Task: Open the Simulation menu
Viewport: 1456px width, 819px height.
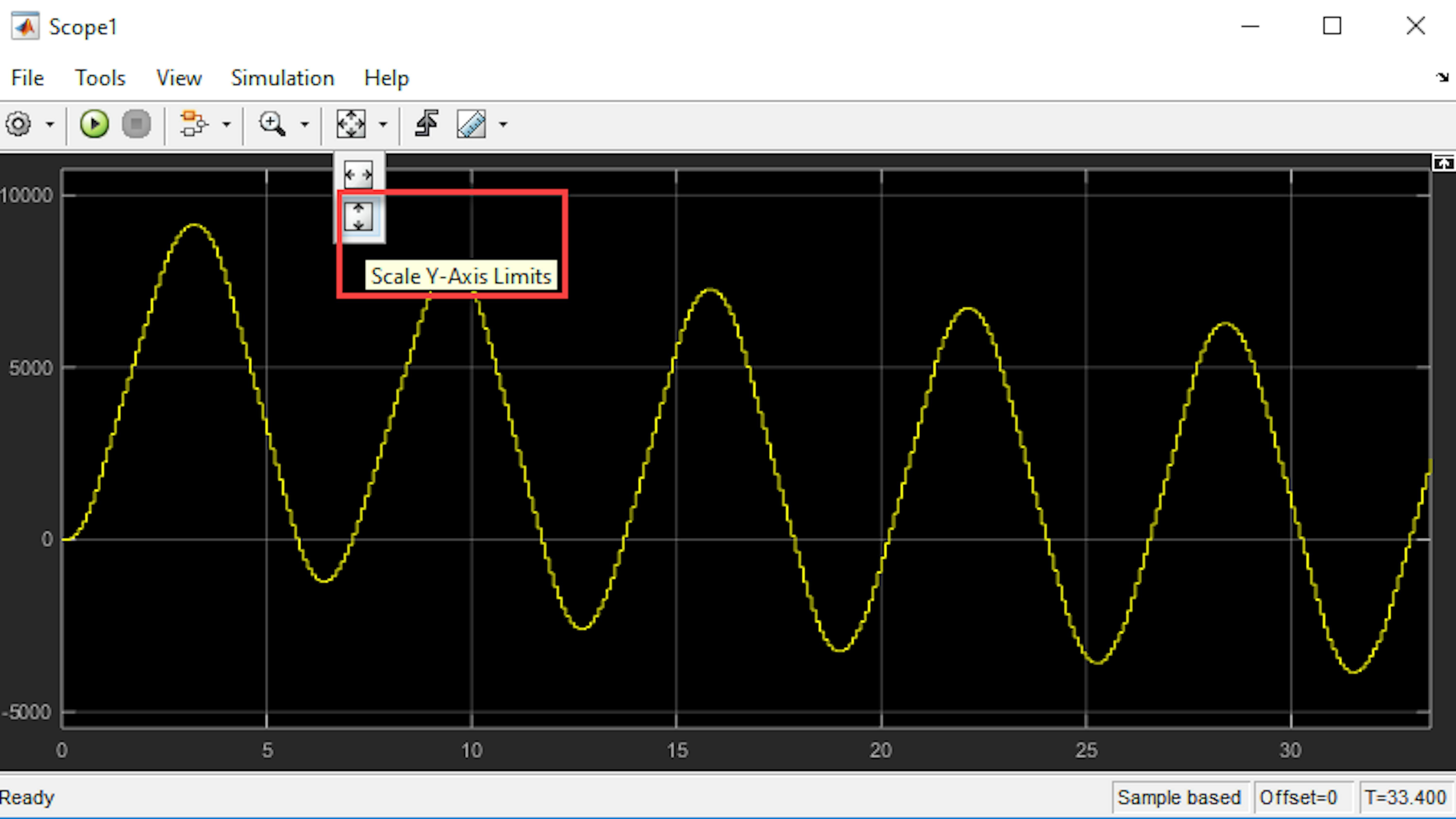Action: point(283,78)
